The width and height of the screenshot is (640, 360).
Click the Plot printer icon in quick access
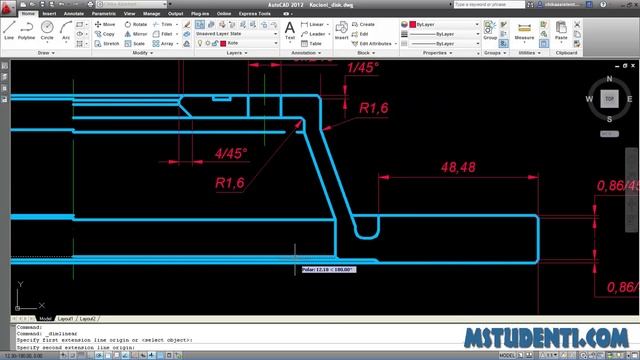[x=91, y=4]
